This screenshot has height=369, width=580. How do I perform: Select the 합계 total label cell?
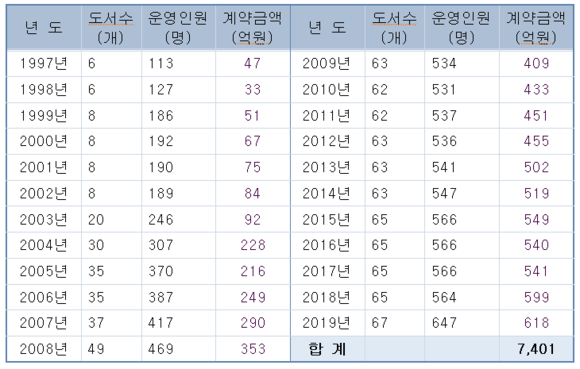pos(327,349)
